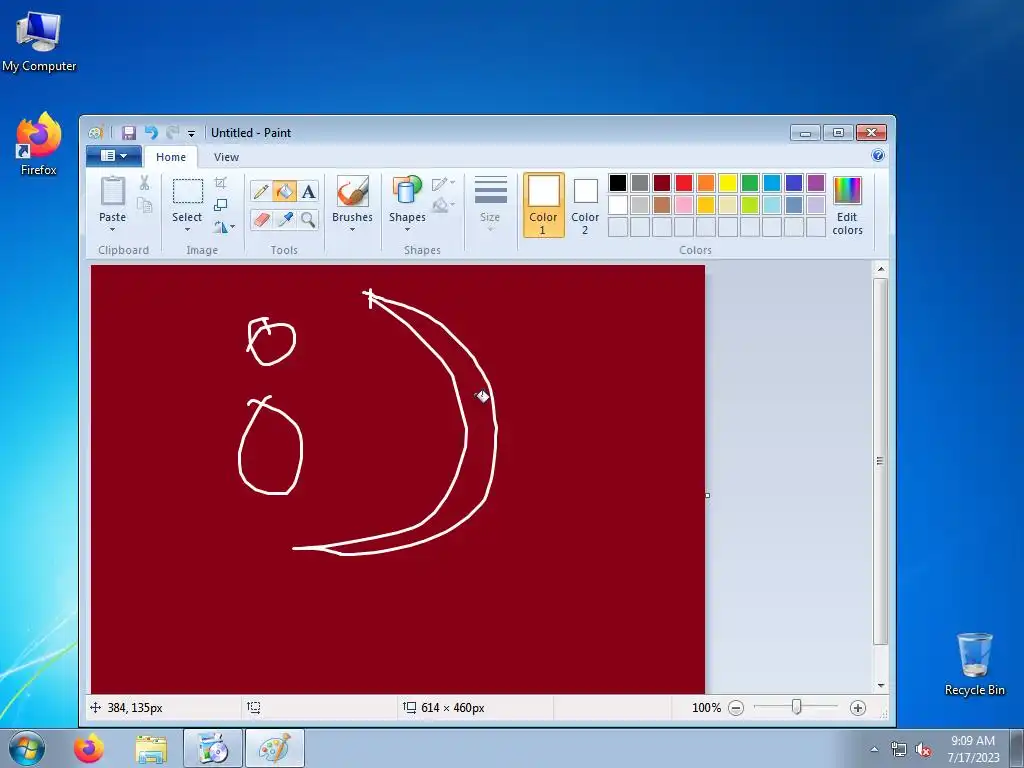Select My Computer desktop icon

[x=39, y=40]
